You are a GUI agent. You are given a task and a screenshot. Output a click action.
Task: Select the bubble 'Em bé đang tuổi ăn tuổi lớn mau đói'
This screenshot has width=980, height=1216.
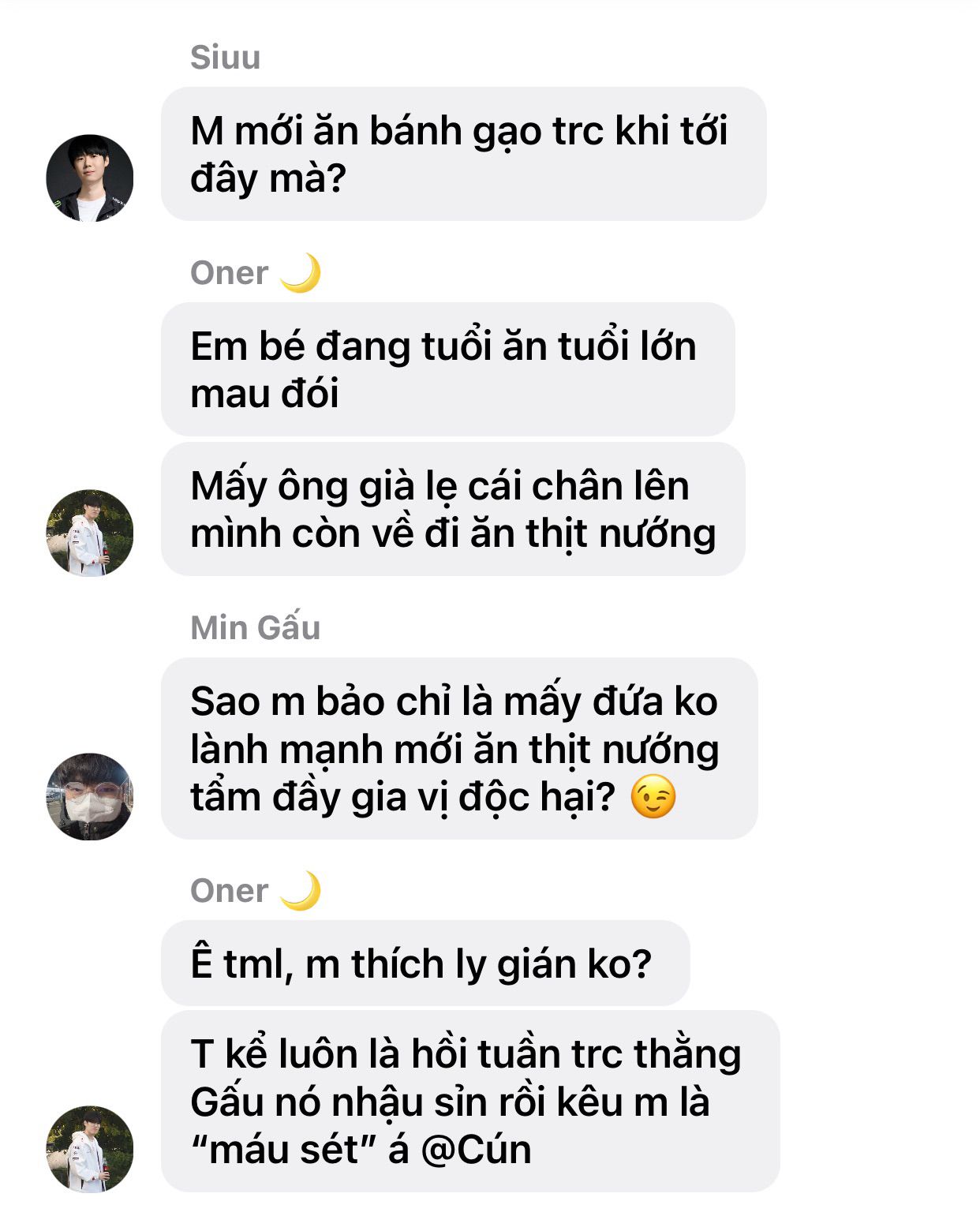point(448,369)
